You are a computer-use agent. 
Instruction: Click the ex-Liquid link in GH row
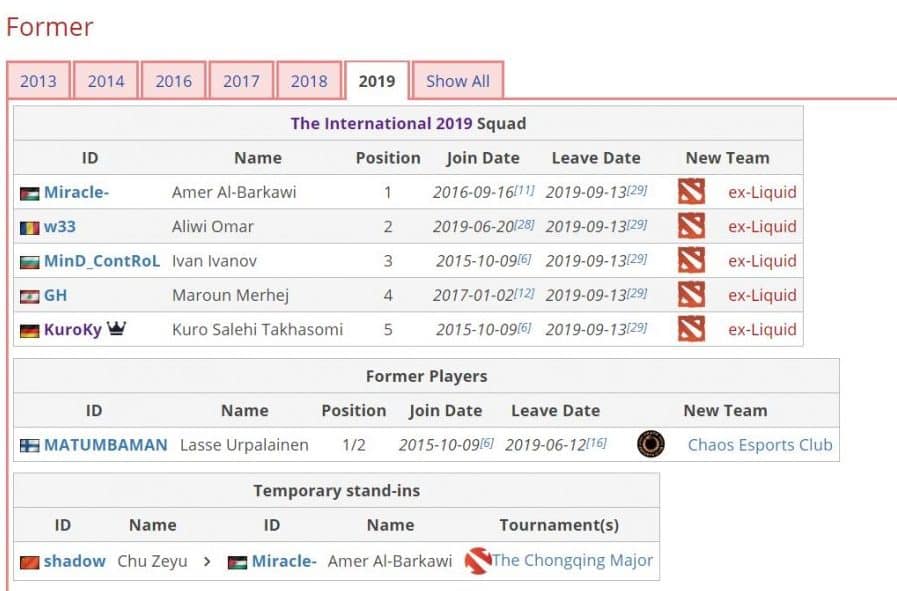(762, 295)
